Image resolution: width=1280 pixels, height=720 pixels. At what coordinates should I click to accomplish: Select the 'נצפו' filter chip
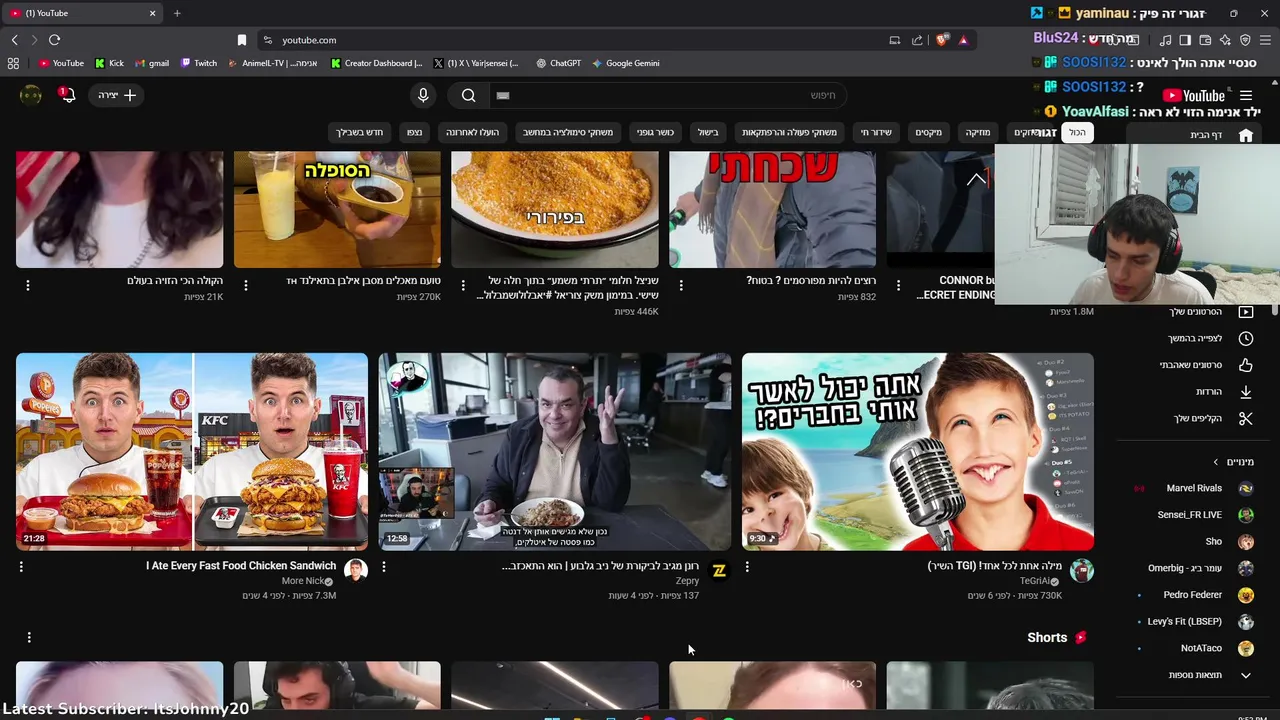[x=414, y=132]
